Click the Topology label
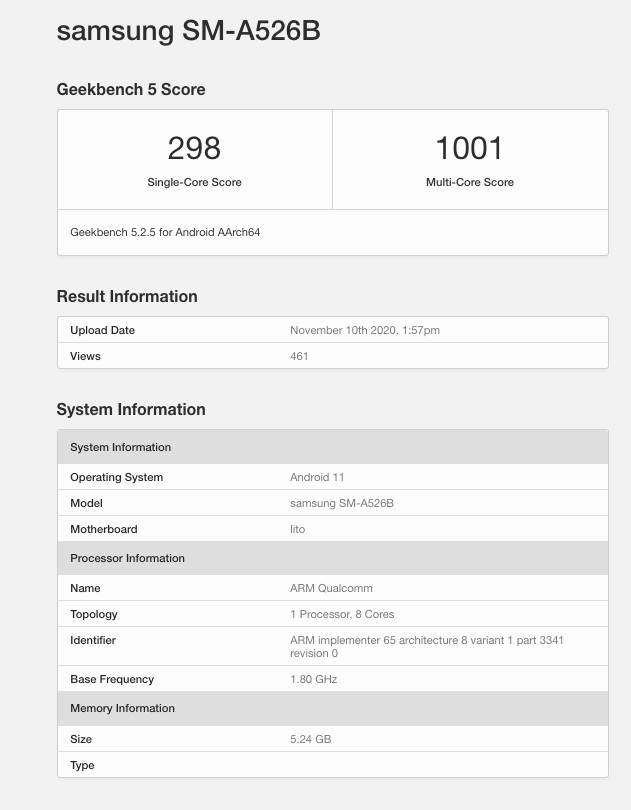This screenshot has width=631, height=810. point(94,614)
